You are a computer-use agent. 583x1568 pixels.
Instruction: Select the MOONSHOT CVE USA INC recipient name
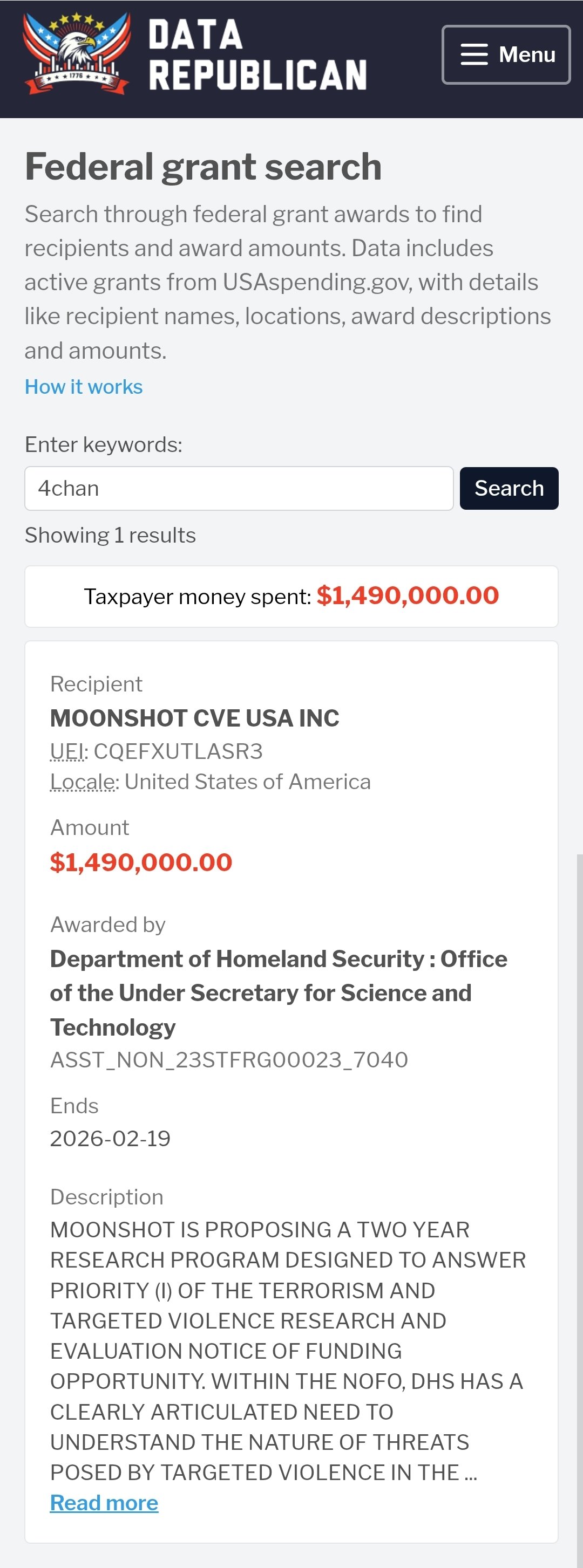click(194, 718)
